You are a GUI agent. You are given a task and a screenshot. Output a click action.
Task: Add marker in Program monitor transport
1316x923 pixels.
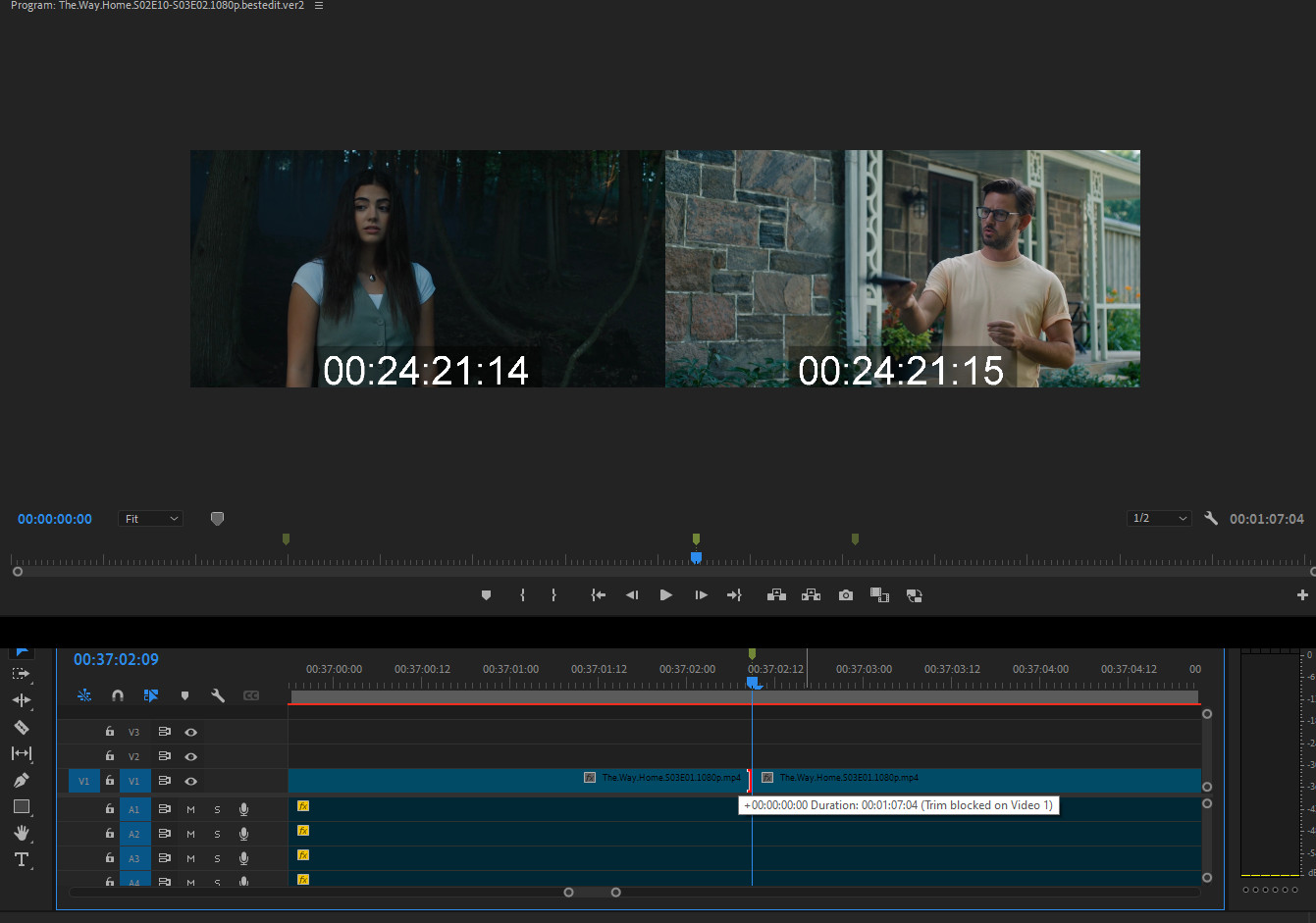[x=486, y=595]
